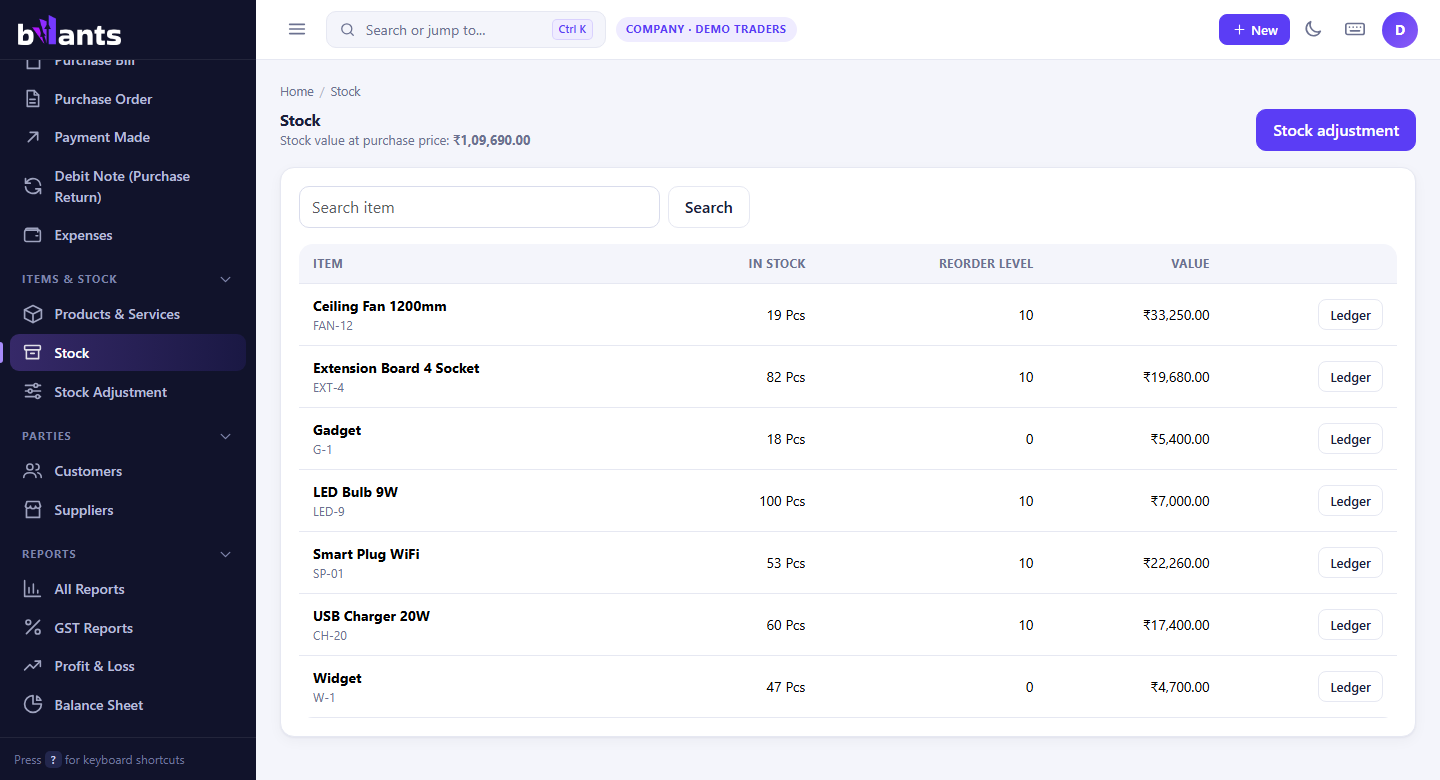
Task: Click the Stock adjustment button
Action: (x=1336, y=130)
